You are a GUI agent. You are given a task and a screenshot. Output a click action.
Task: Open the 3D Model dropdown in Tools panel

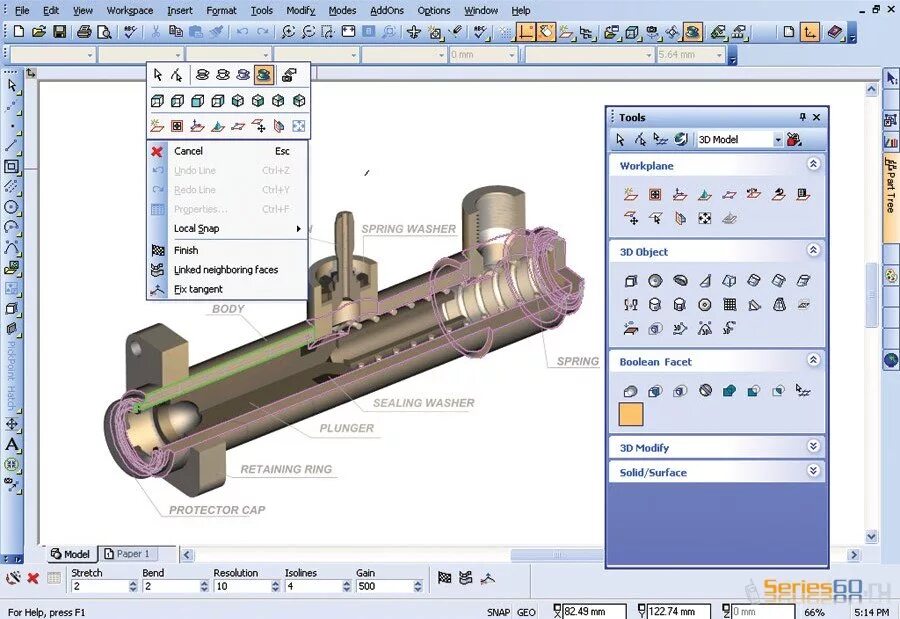778,140
